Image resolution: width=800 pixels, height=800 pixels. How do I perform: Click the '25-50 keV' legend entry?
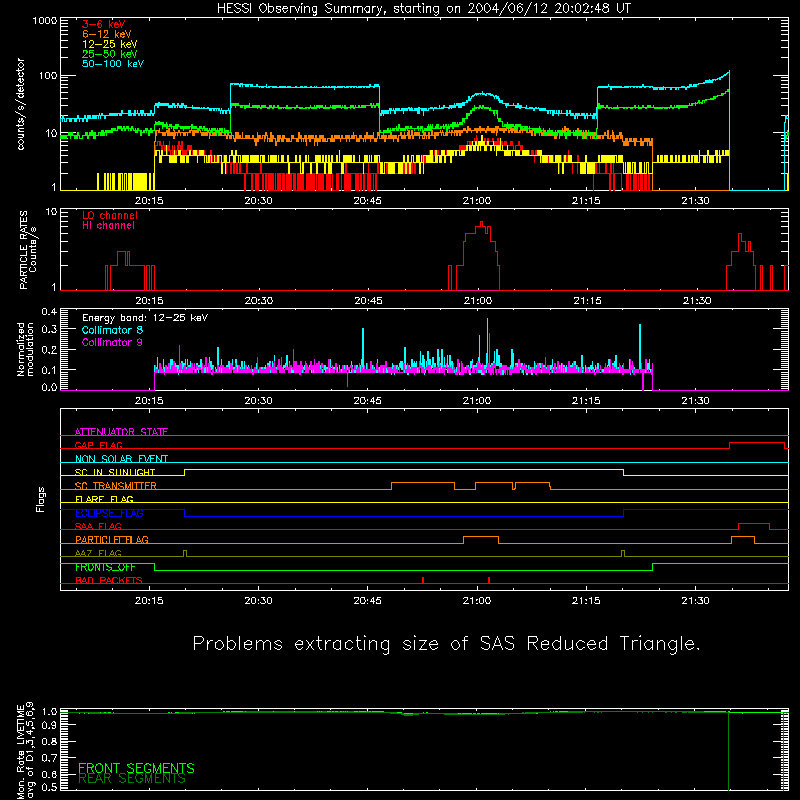click(x=110, y=54)
